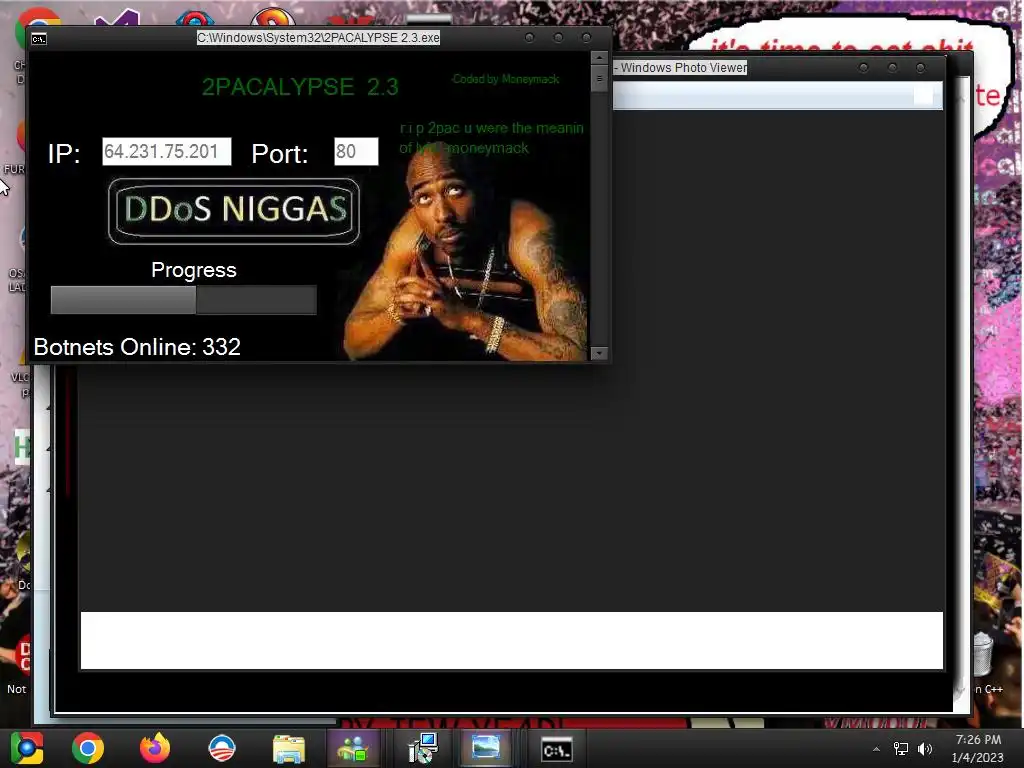Close the Windows Photo Viewer window
This screenshot has height=768, width=1024.
920,68
